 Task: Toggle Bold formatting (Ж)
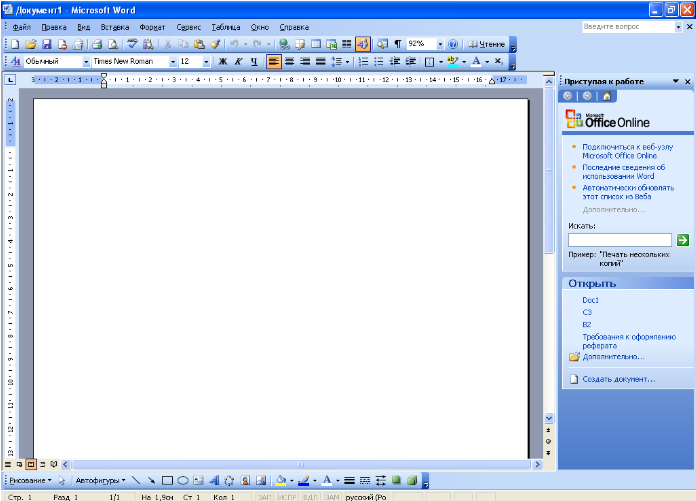223,61
